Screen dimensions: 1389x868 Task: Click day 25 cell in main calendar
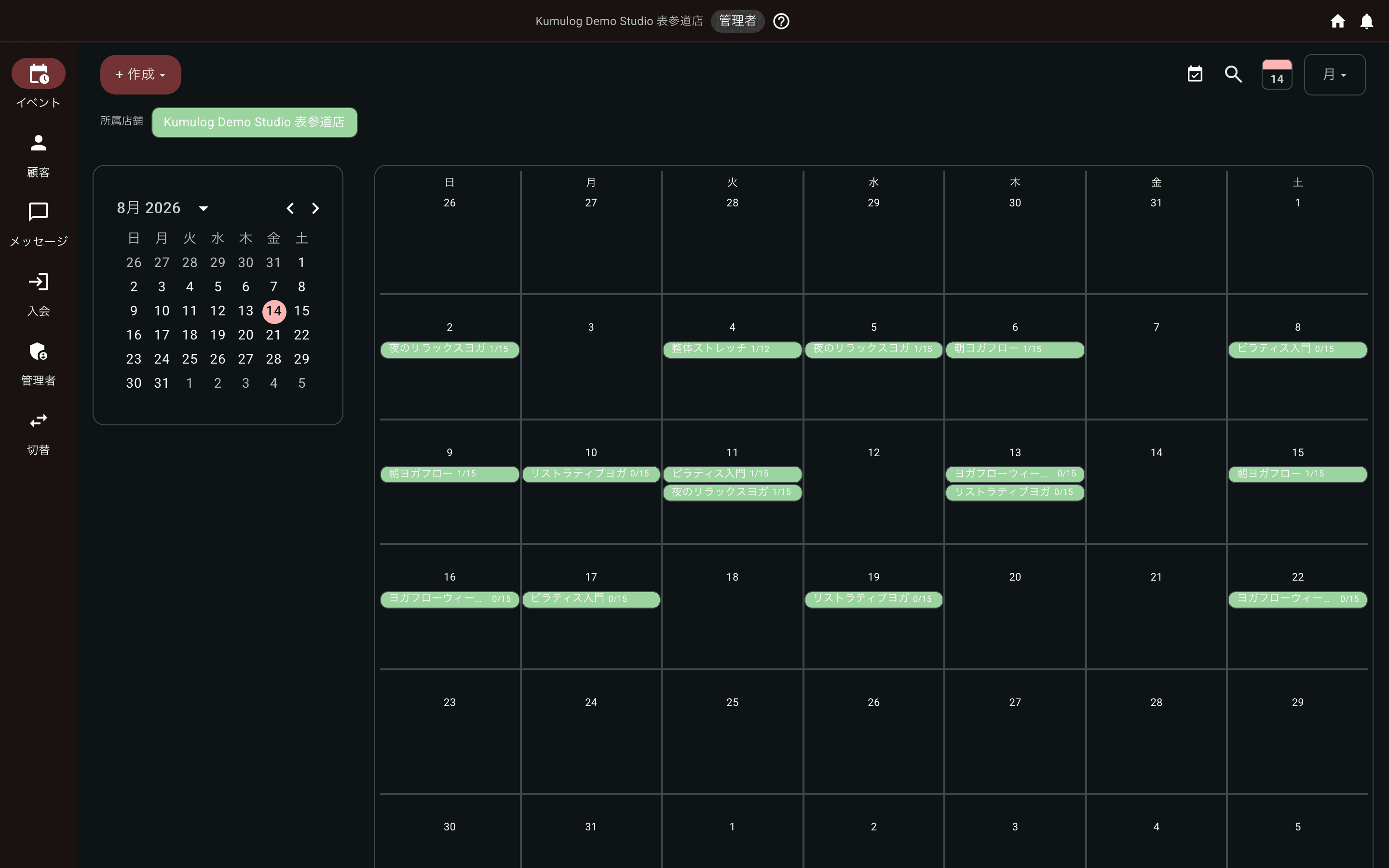(x=733, y=732)
